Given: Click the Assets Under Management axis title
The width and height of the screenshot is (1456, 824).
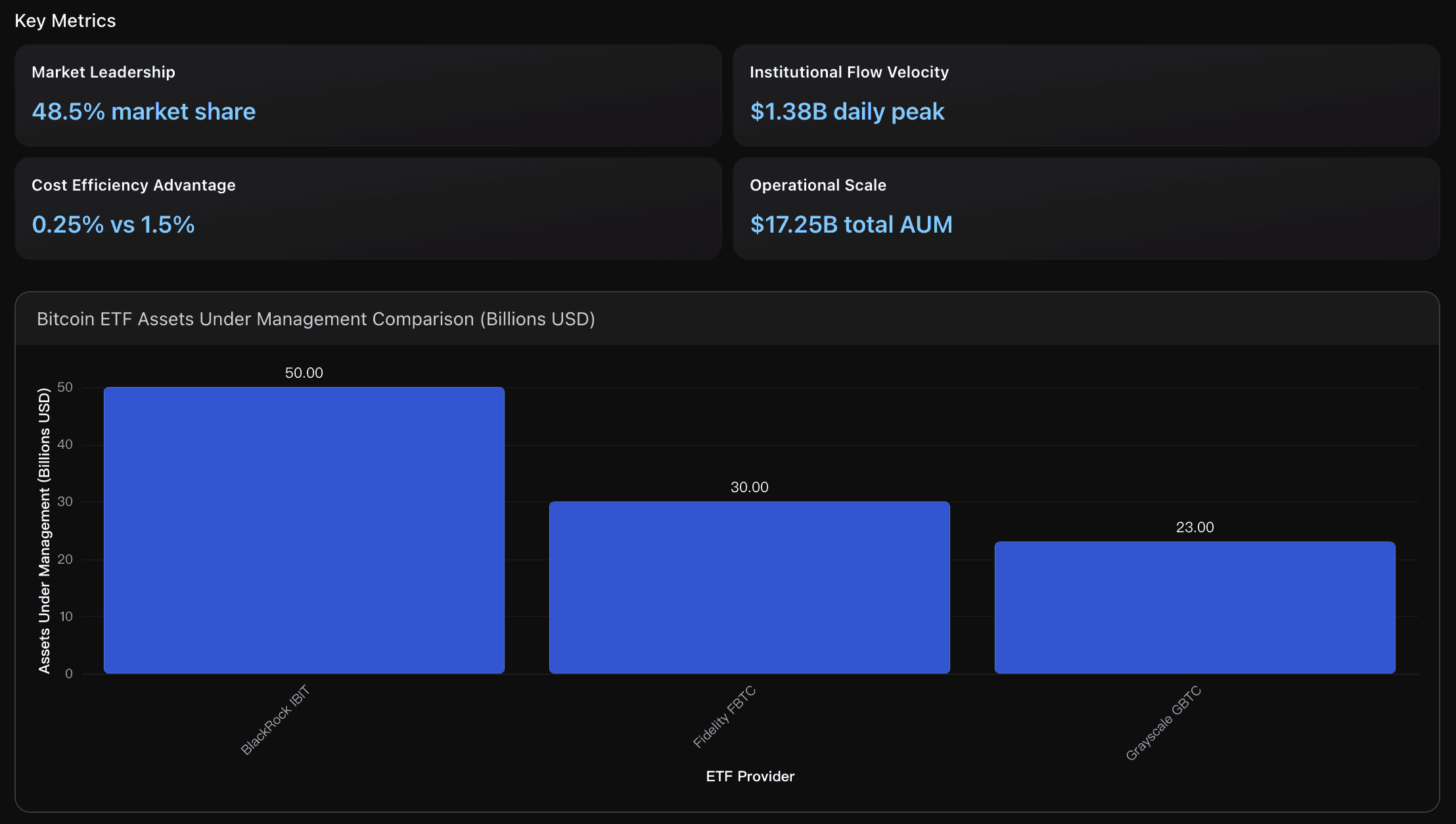Looking at the screenshot, I should [x=45, y=530].
